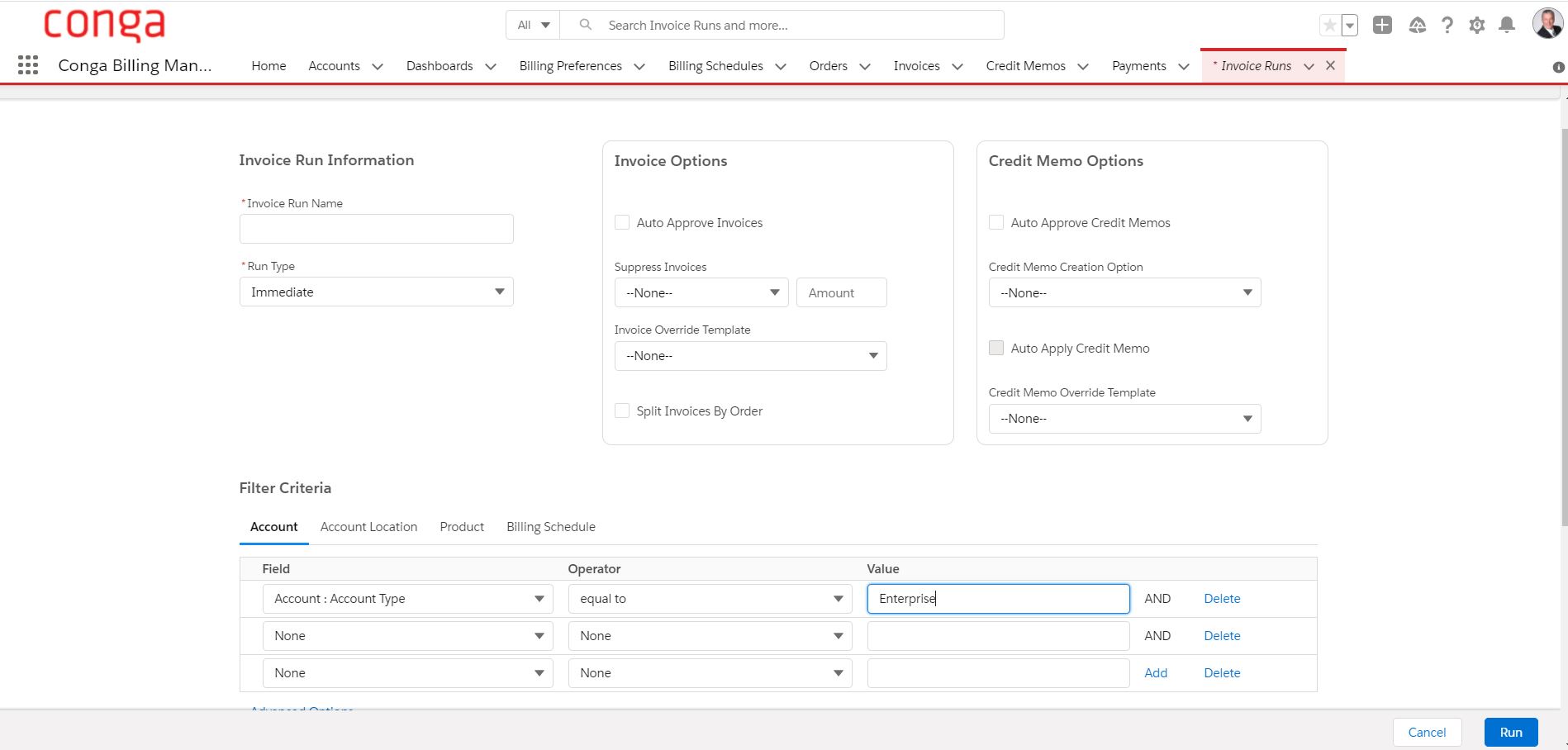Toggle Auto Approve Credit Memos checkbox
The image size is (1568, 750).
996,222
